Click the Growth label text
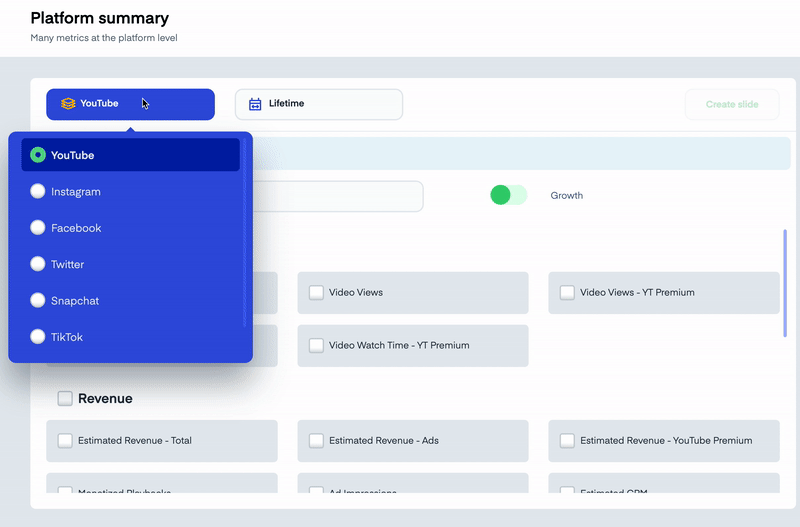 [566, 195]
